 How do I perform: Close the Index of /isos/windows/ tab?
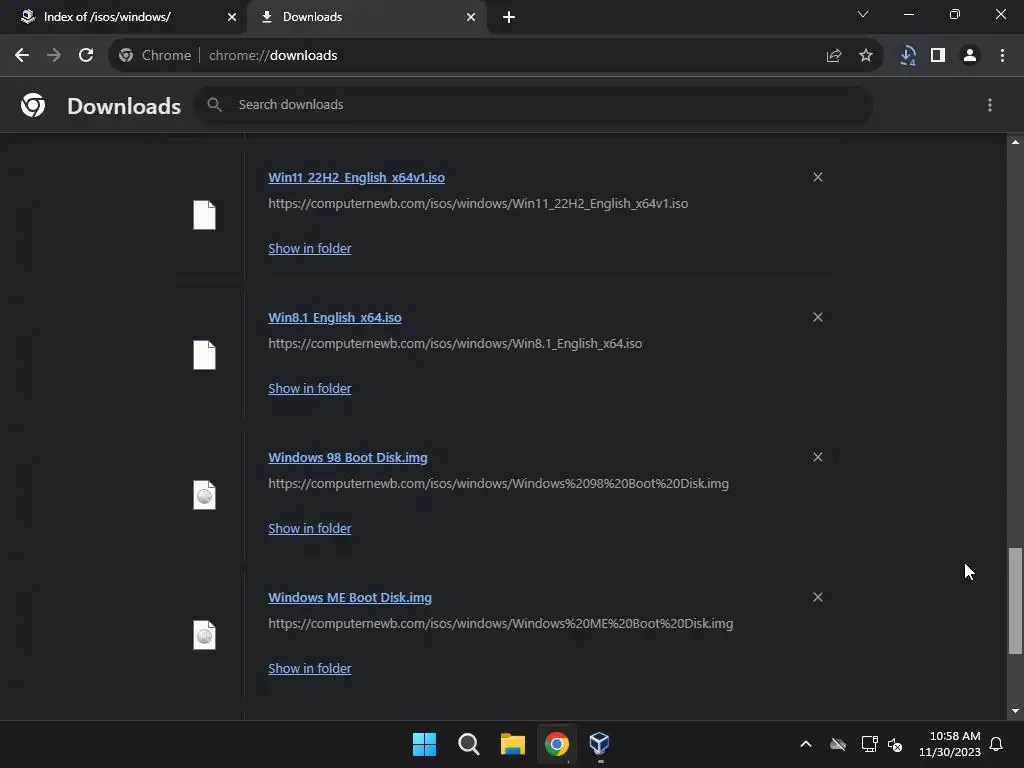pos(232,17)
